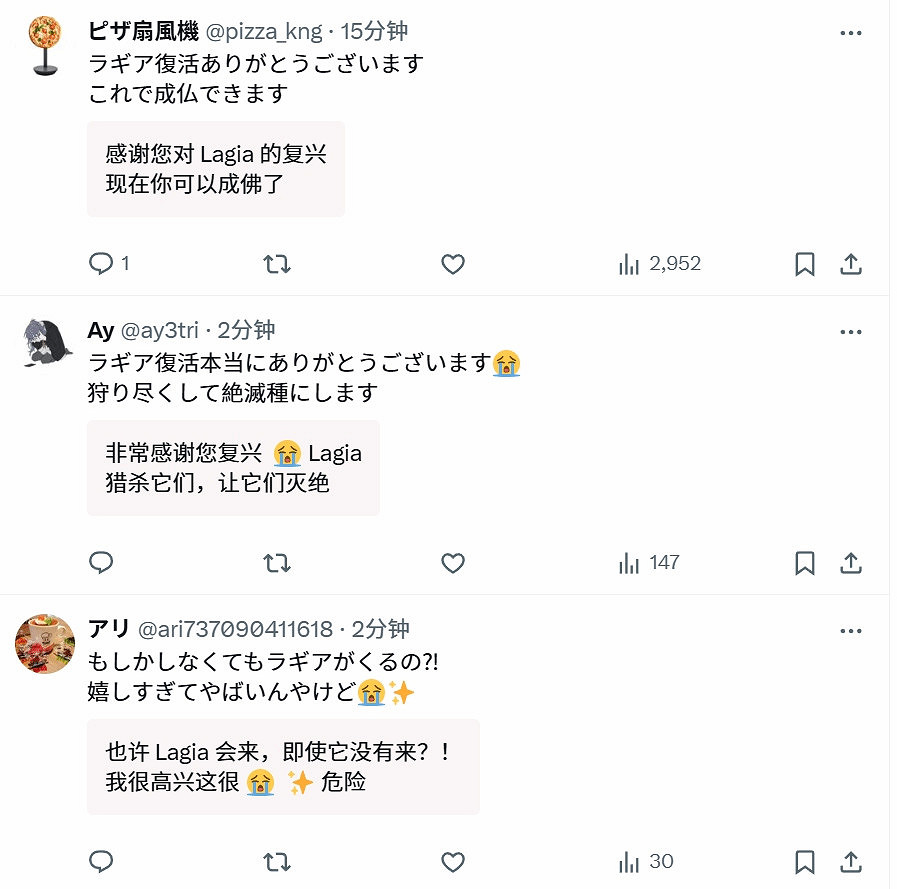Like Ay's tweet with the heart icon
This screenshot has width=897, height=889.
click(452, 564)
